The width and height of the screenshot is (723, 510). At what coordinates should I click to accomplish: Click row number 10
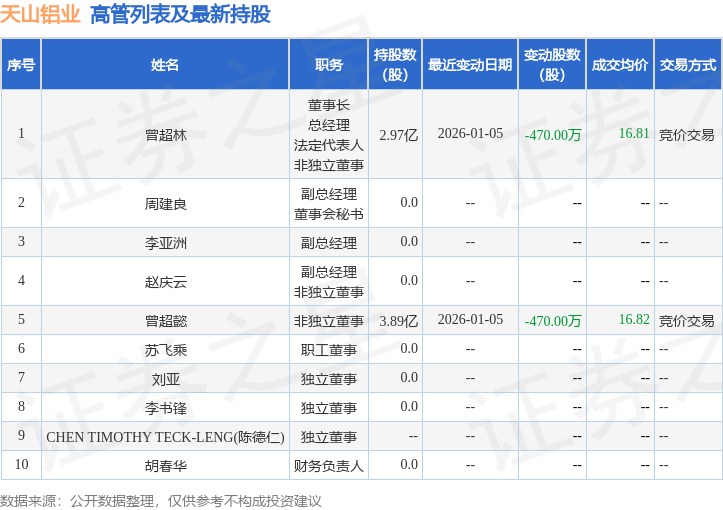click(x=21, y=464)
